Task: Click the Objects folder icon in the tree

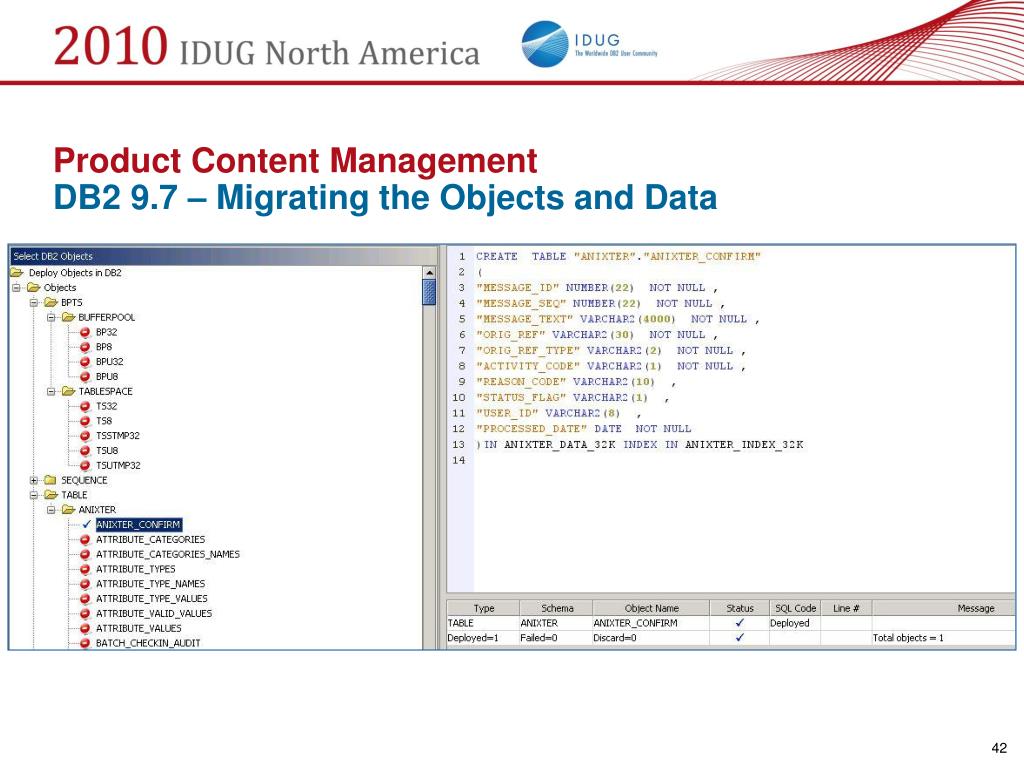Action: (x=33, y=288)
